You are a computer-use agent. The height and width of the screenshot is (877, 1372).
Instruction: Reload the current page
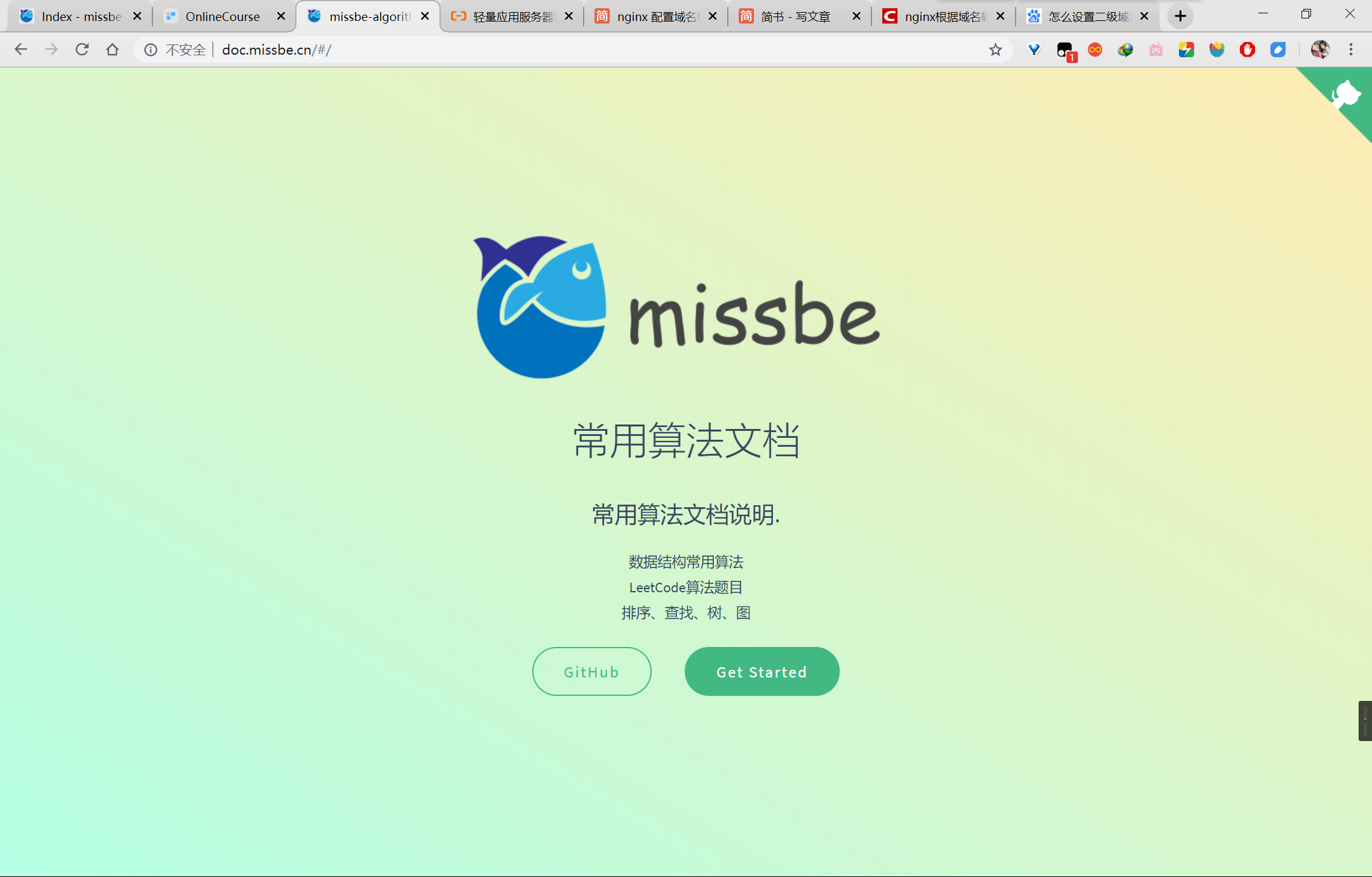(x=82, y=50)
